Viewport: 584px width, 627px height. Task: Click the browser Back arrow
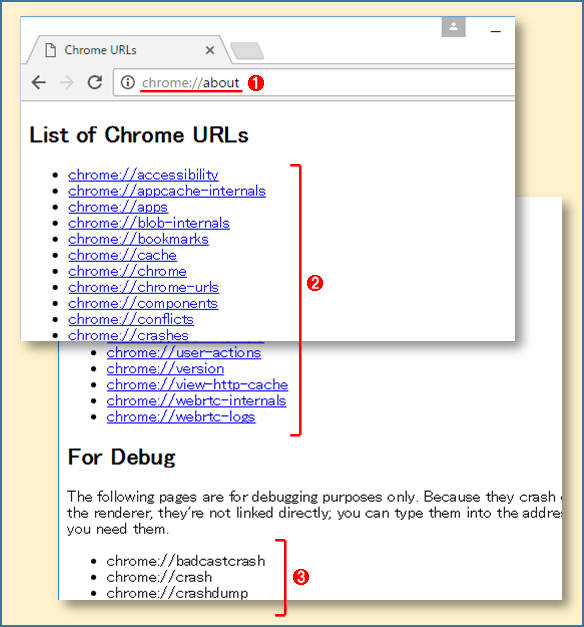pyautogui.click(x=39, y=82)
